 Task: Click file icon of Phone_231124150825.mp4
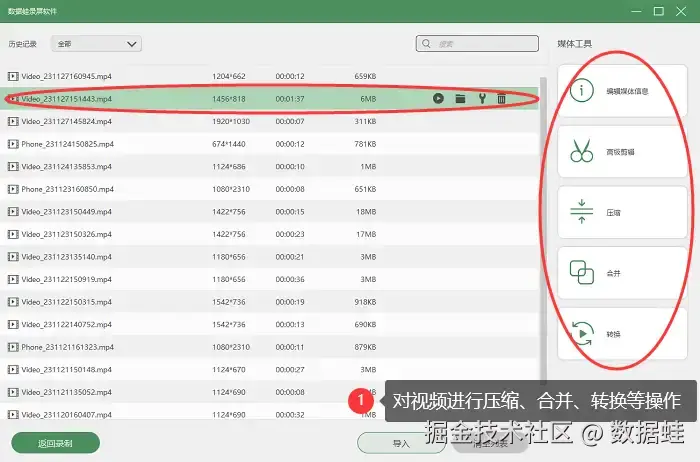[x=13, y=144]
